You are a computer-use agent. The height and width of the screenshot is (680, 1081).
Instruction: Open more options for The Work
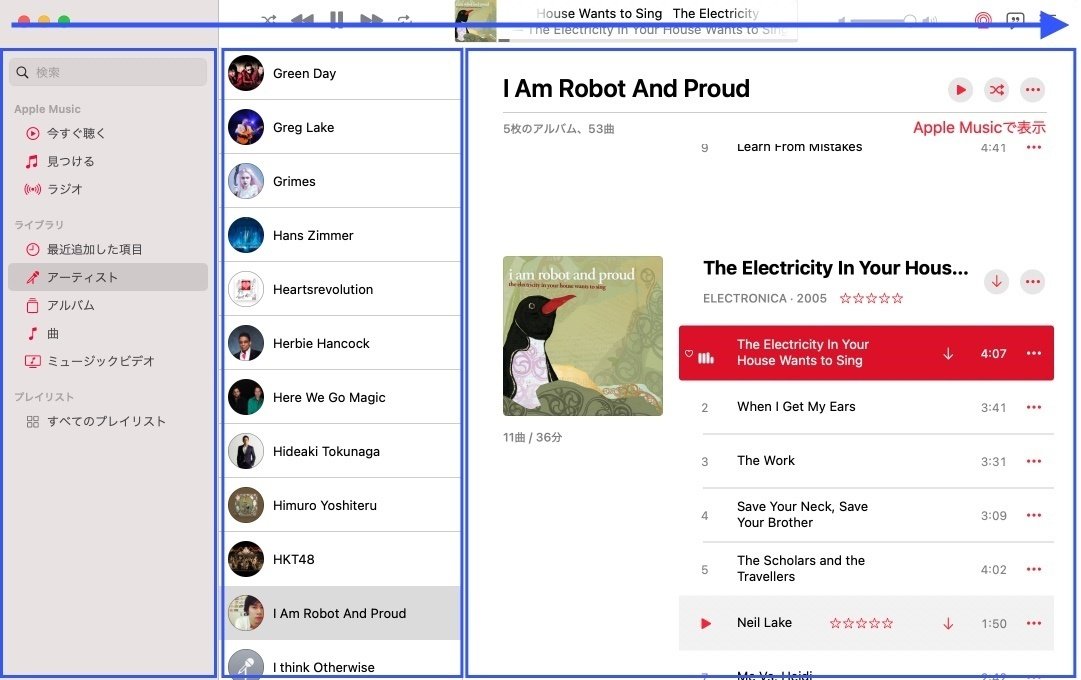[1033, 461]
